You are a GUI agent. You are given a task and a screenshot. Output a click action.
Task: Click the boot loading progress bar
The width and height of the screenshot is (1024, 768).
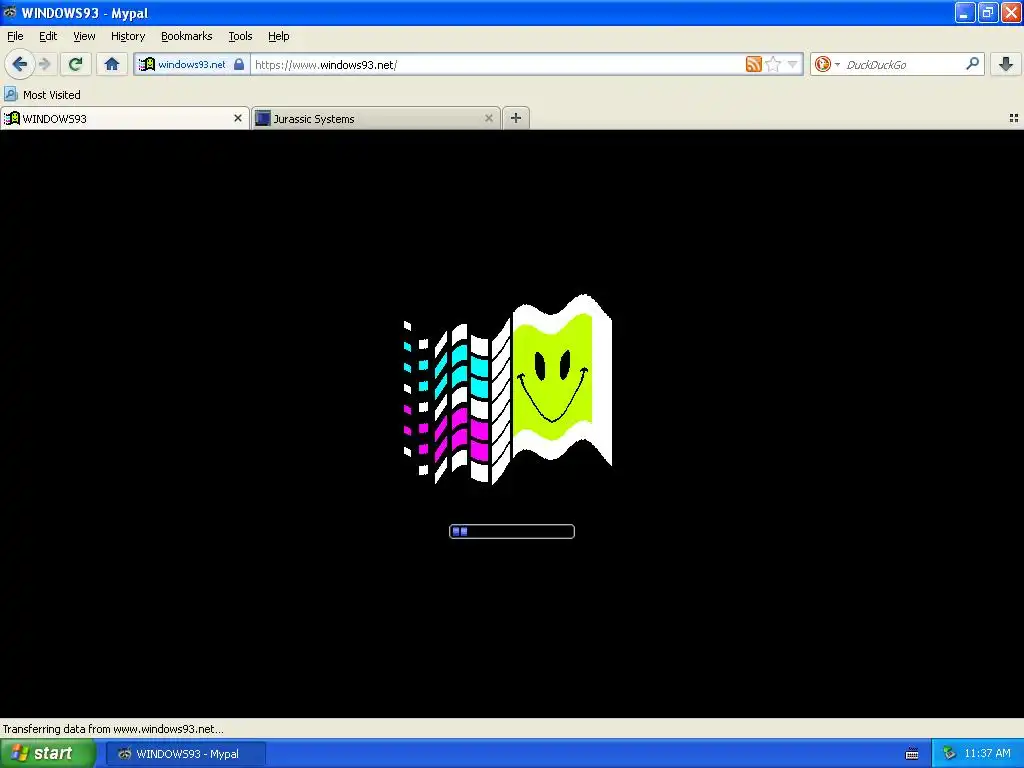[512, 532]
